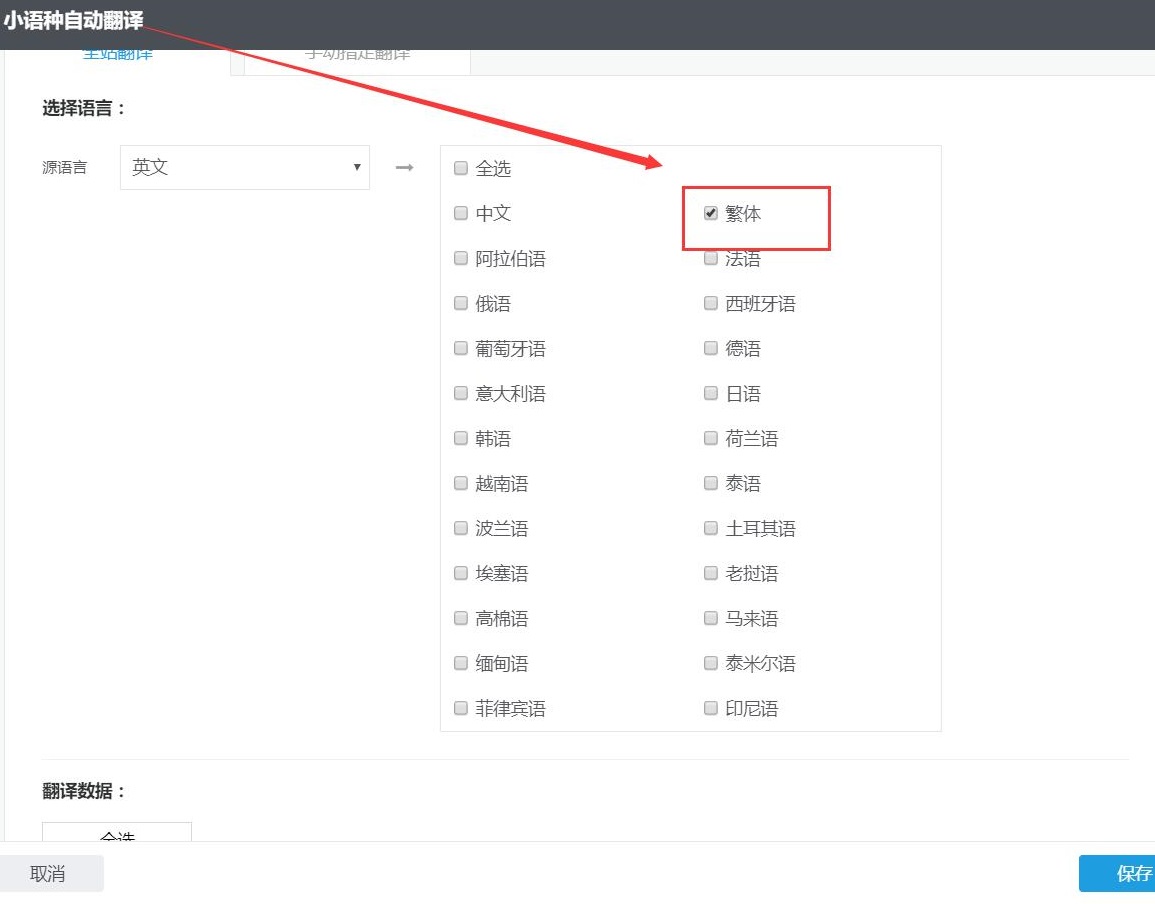Check the 越南语 checkbox
1155x904 pixels.
(460, 483)
